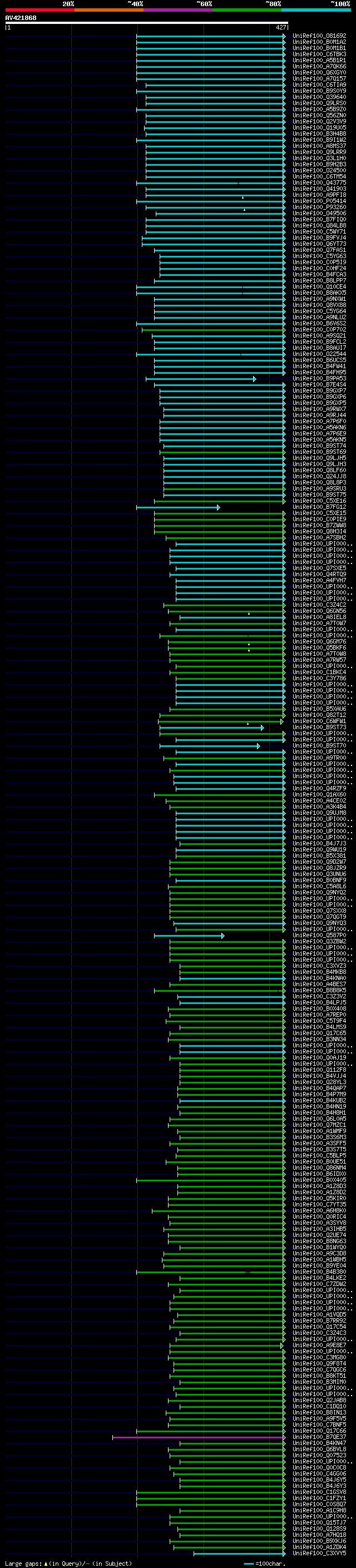Click the purple ~60% identity legend segment
Viewport: 356px width, 1568px height.
tap(177, 10)
